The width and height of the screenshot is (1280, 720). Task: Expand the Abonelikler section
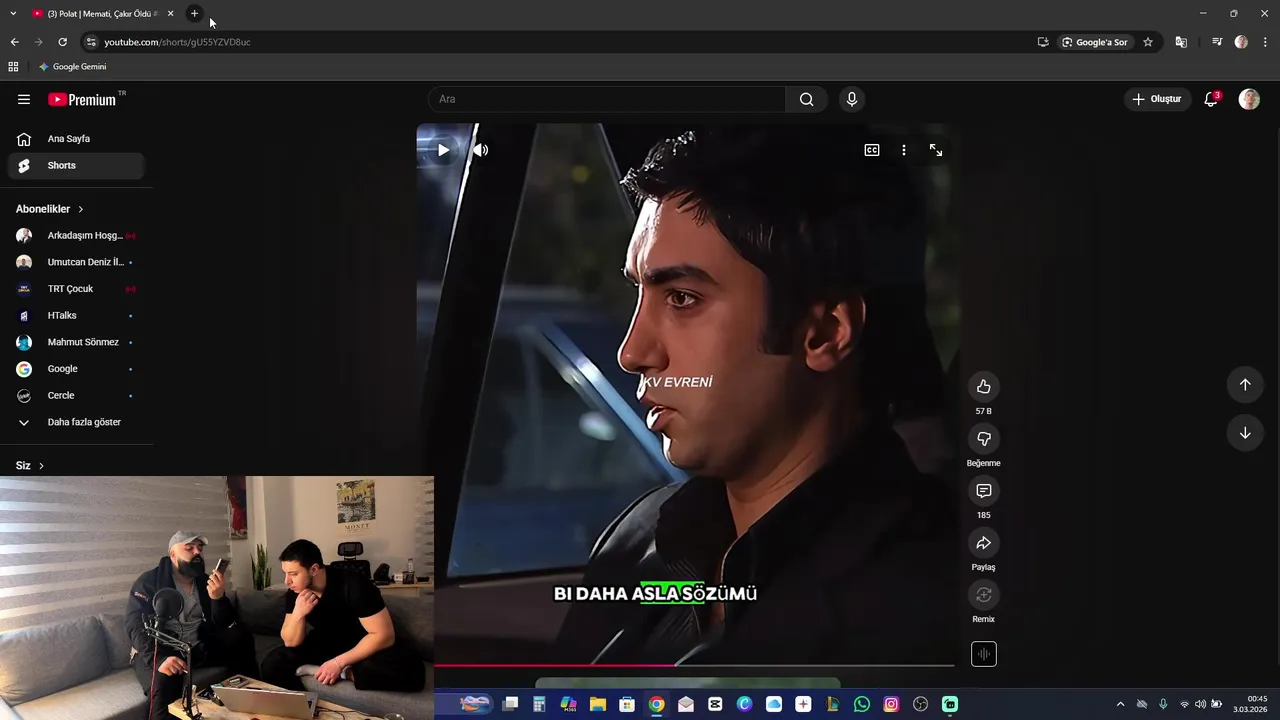pos(50,209)
